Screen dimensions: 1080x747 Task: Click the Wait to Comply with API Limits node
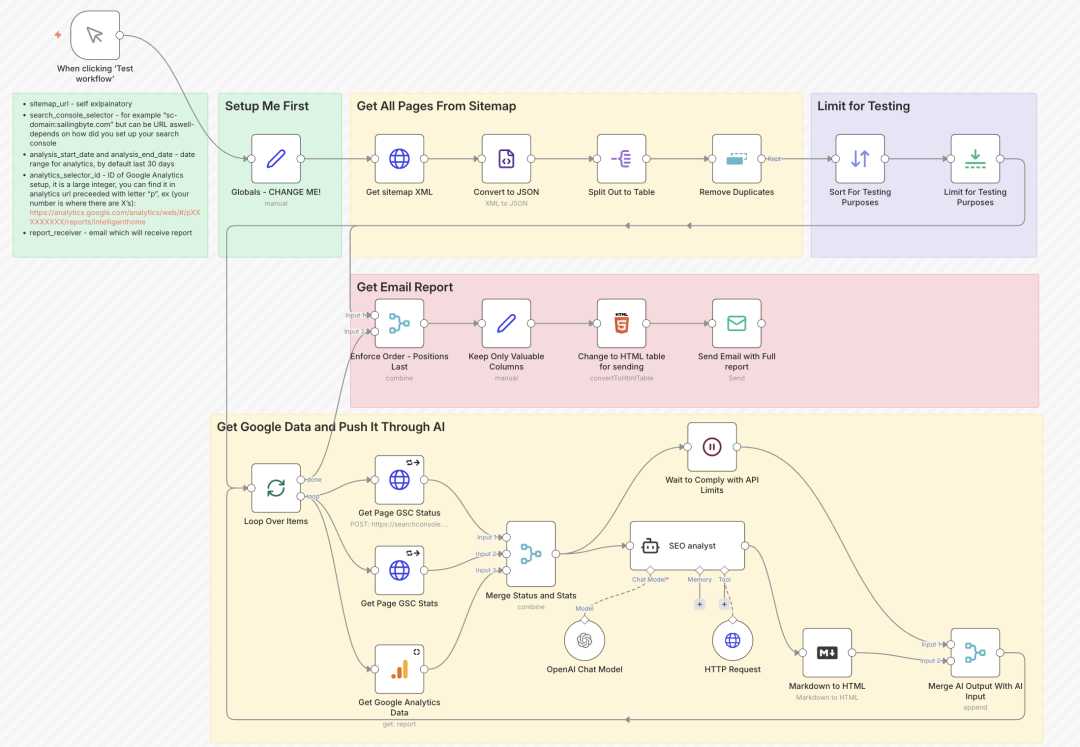click(712, 446)
